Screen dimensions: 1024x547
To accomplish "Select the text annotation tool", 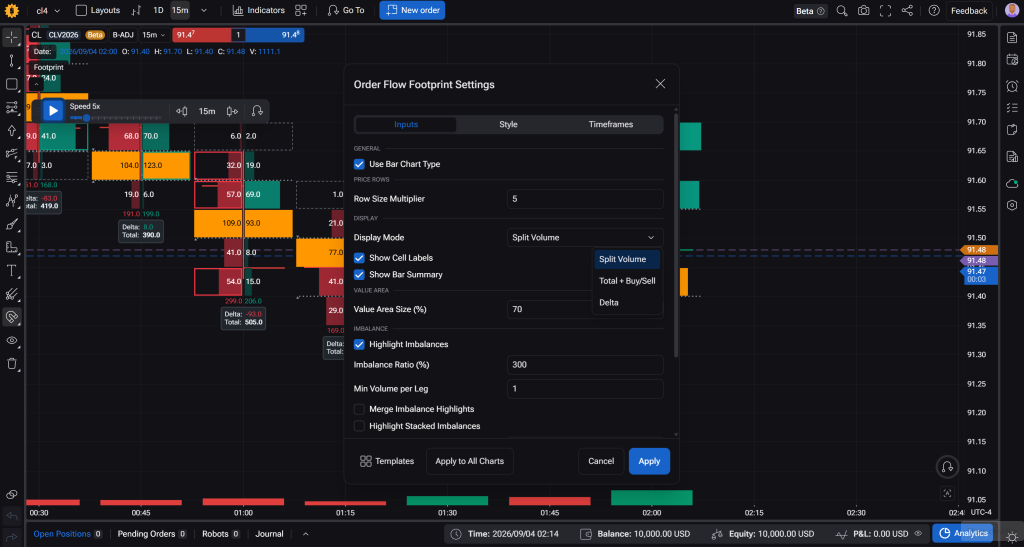I will (12, 271).
